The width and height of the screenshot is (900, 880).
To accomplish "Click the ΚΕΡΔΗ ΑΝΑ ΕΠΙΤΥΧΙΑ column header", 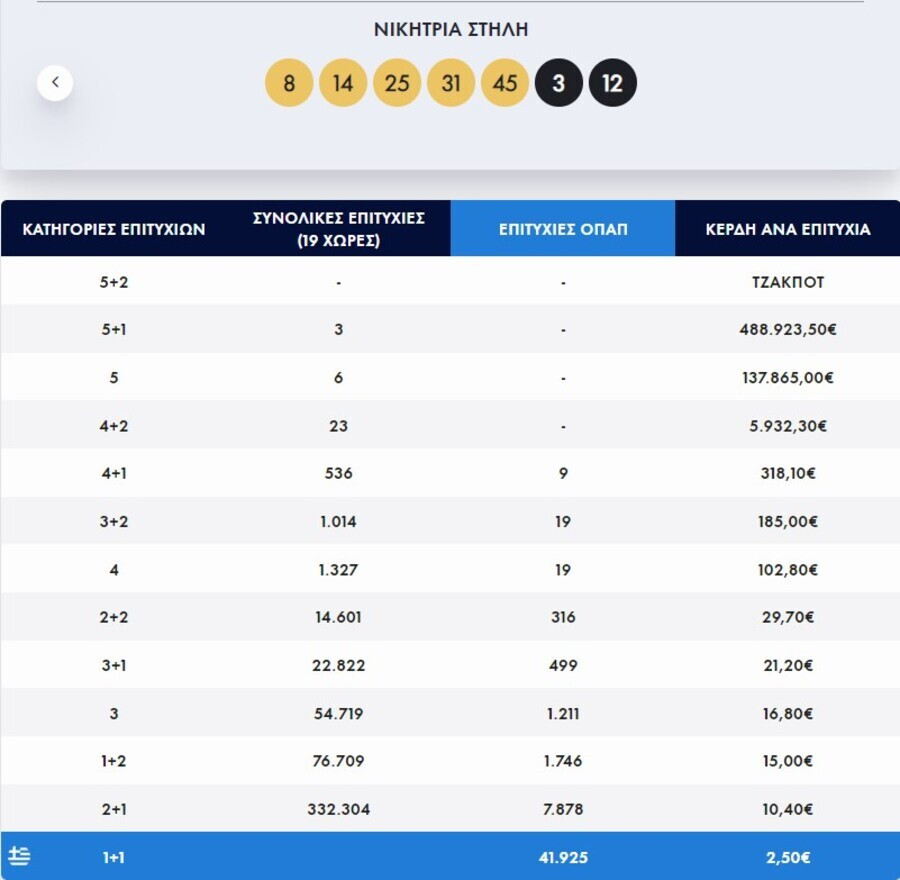I will pyautogui.click(x=788, y=228).
